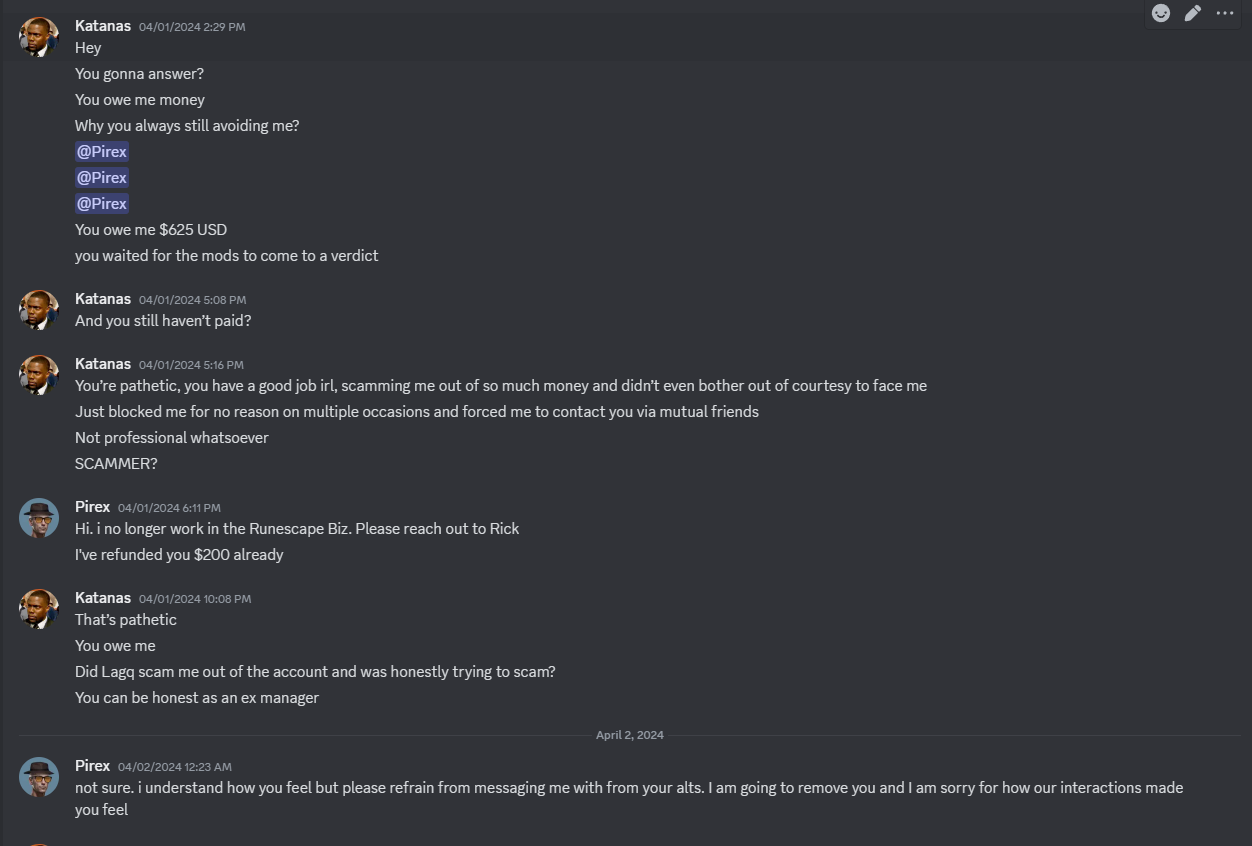
Task: Click the April 2, 2024 date divider
Action: click(x=629, y=735)
